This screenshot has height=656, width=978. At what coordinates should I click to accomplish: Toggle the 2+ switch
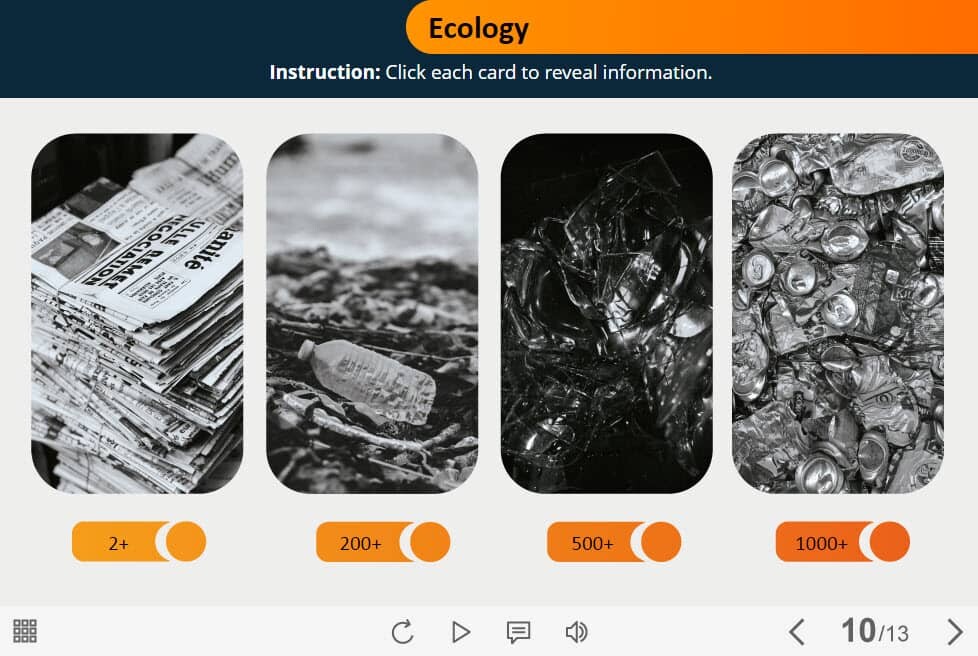tap(138, 542)
